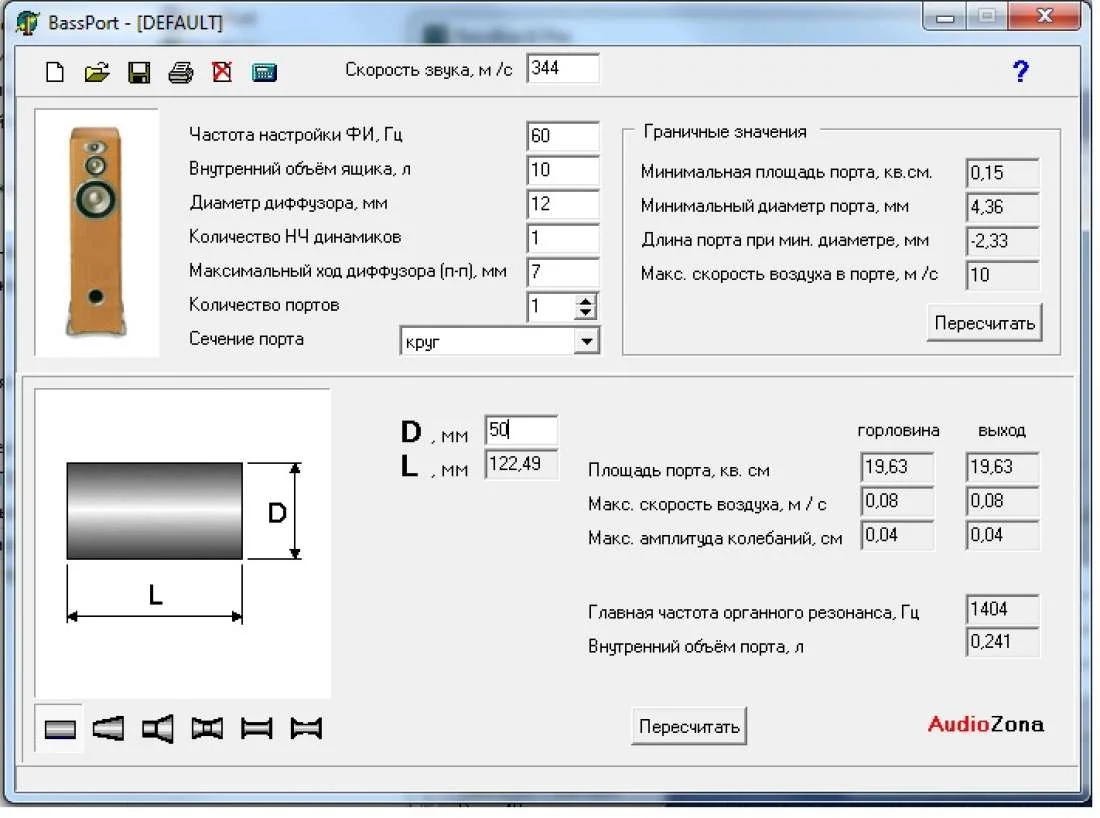Click the Макс. скорость воздуха в порте field
Screen dimensions: 1100x818
coord(1002,274)
